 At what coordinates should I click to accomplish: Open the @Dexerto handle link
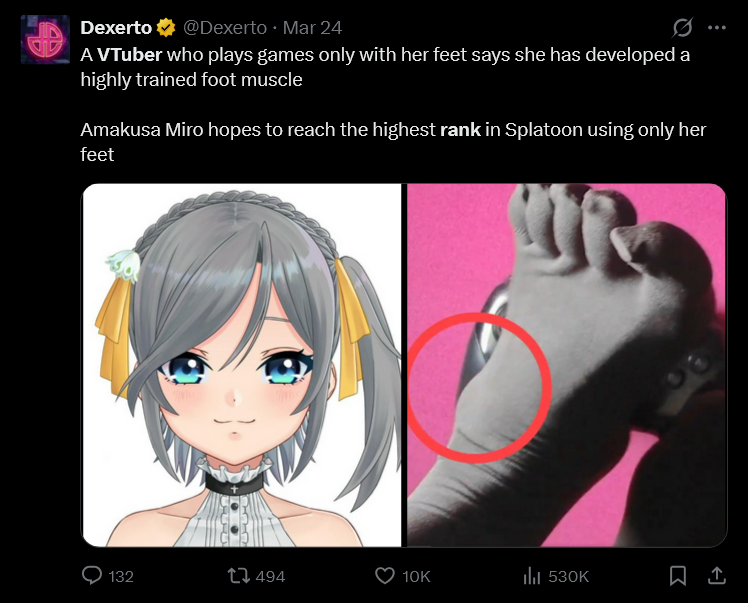tap(225, 28)
